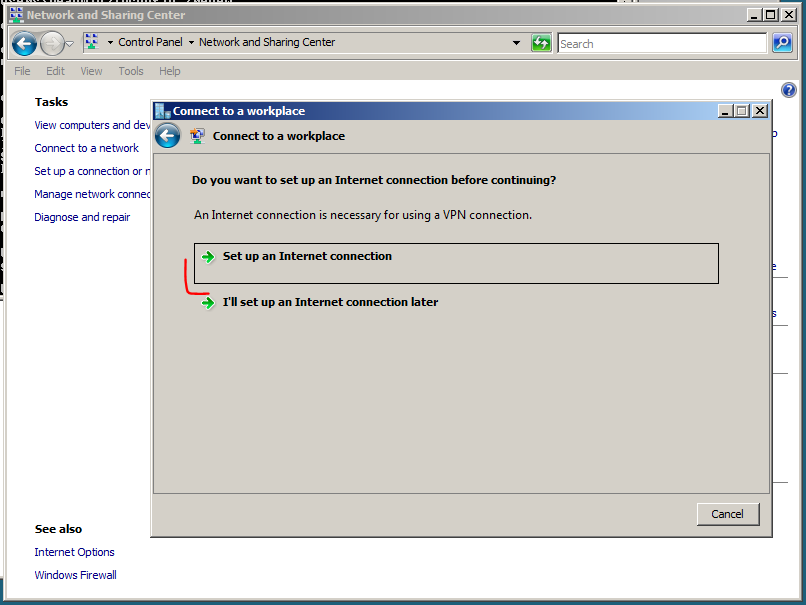Click the green refresh button
The width and height of the screenshot is (806, 605).
541,43
